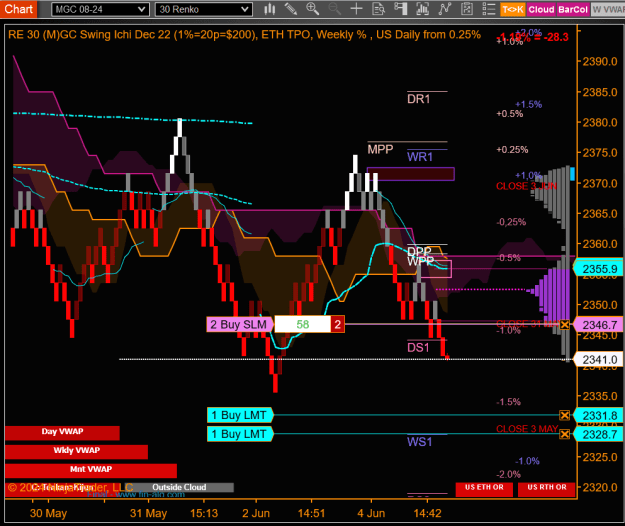Click the 2346.7 order price marker
625x526 pixels.
599,325
